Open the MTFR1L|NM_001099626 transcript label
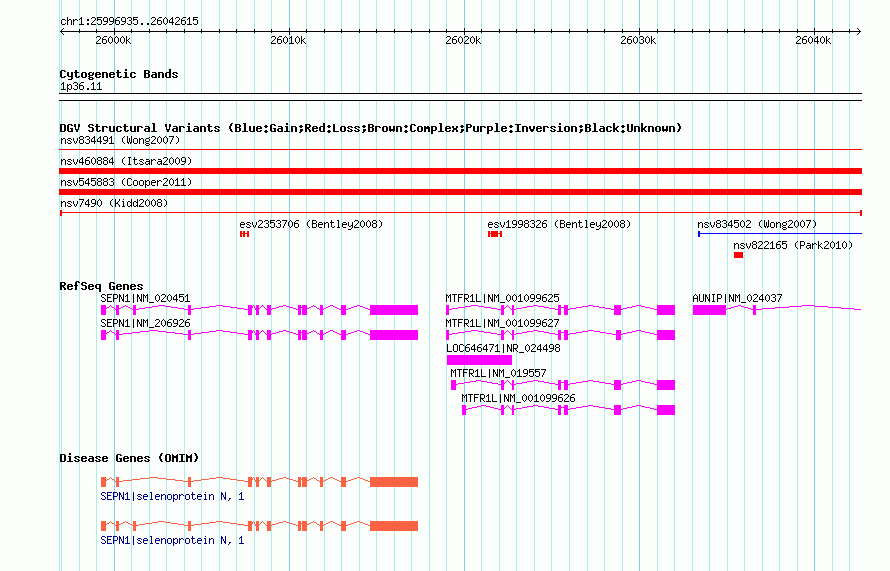This screenshot has width=890, height=571. pos(518,398)
